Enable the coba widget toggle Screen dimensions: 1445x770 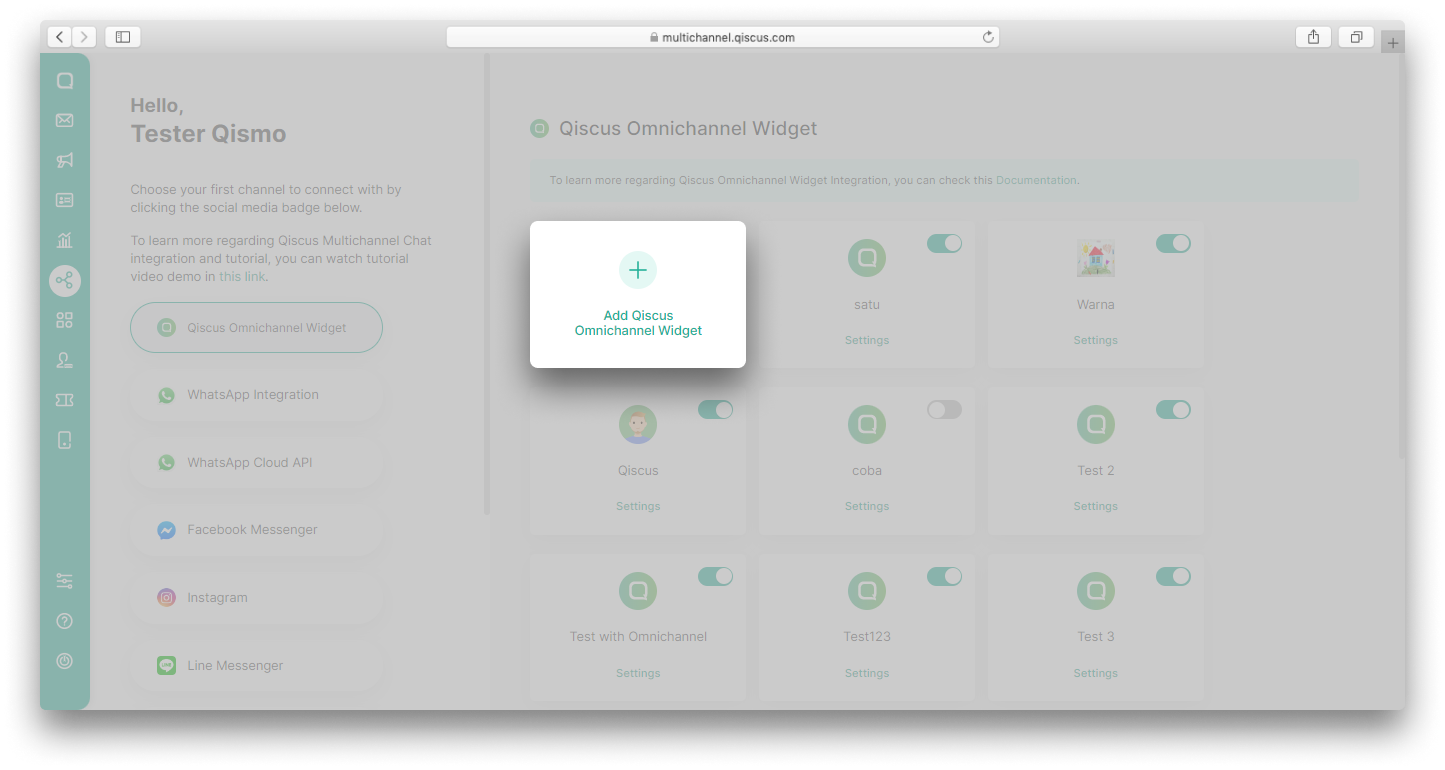944,409
